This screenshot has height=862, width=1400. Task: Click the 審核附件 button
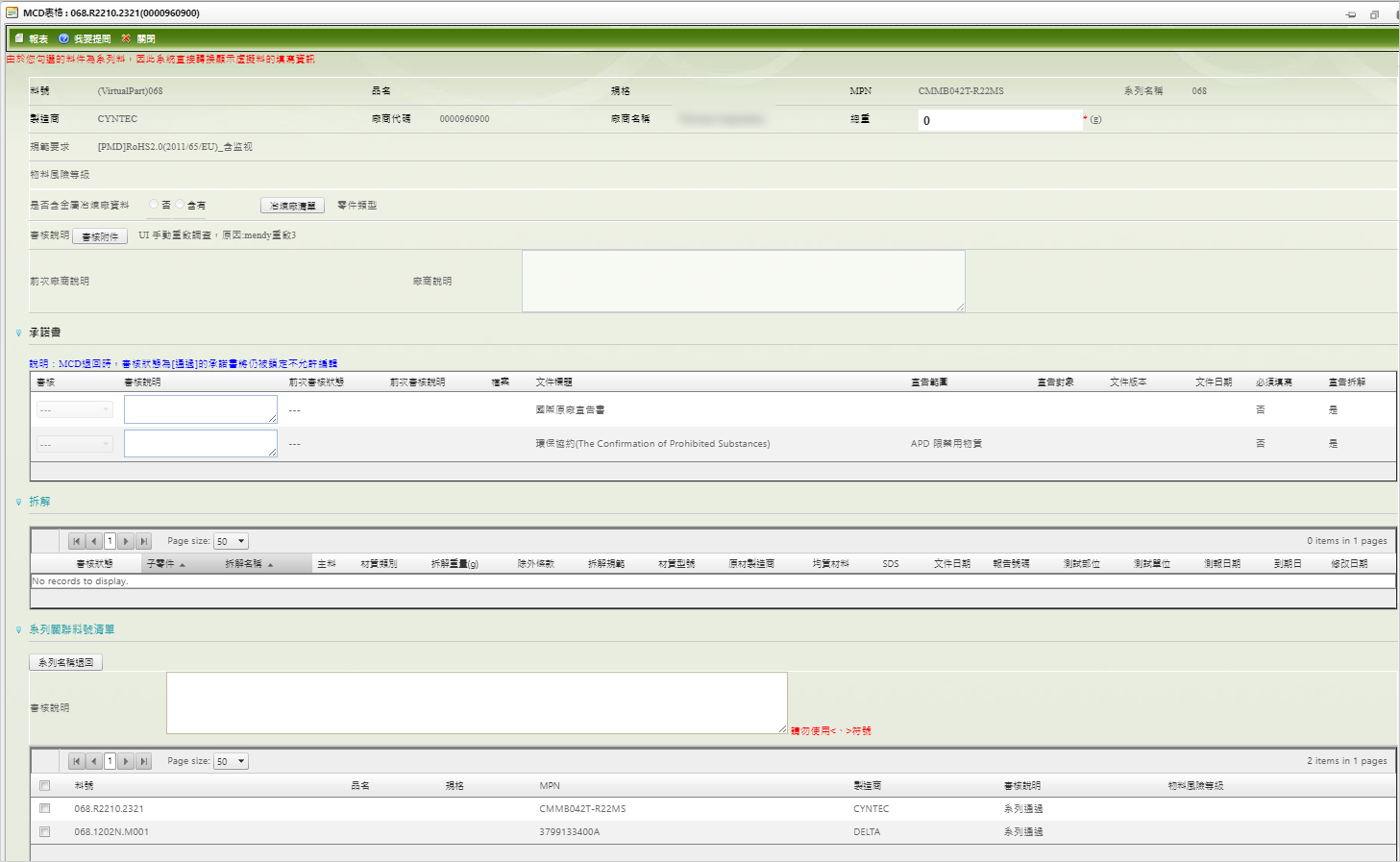(100, 236)
